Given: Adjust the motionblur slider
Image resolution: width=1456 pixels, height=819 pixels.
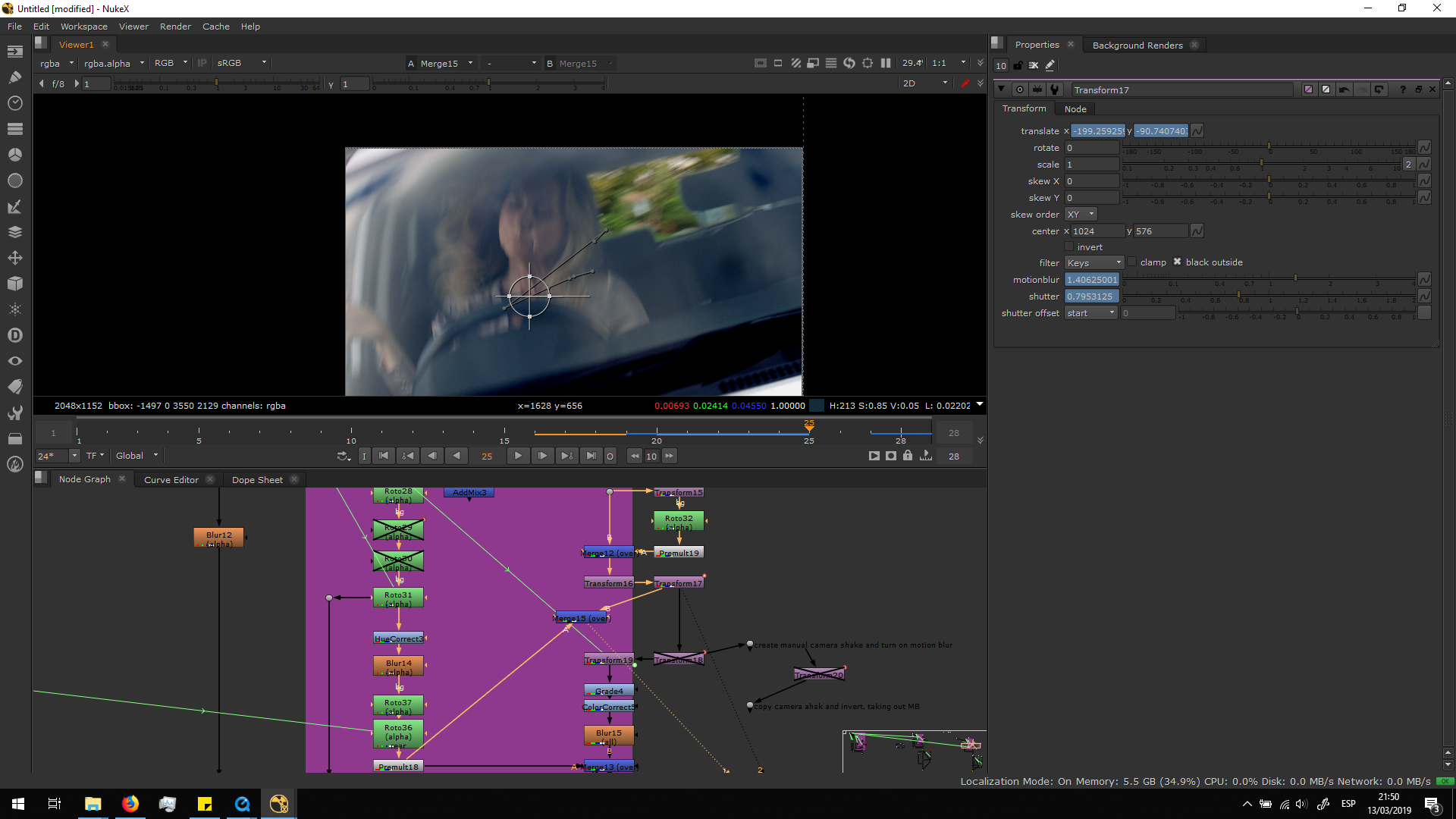Looking at the screenshot, I should coord(1294,279).
